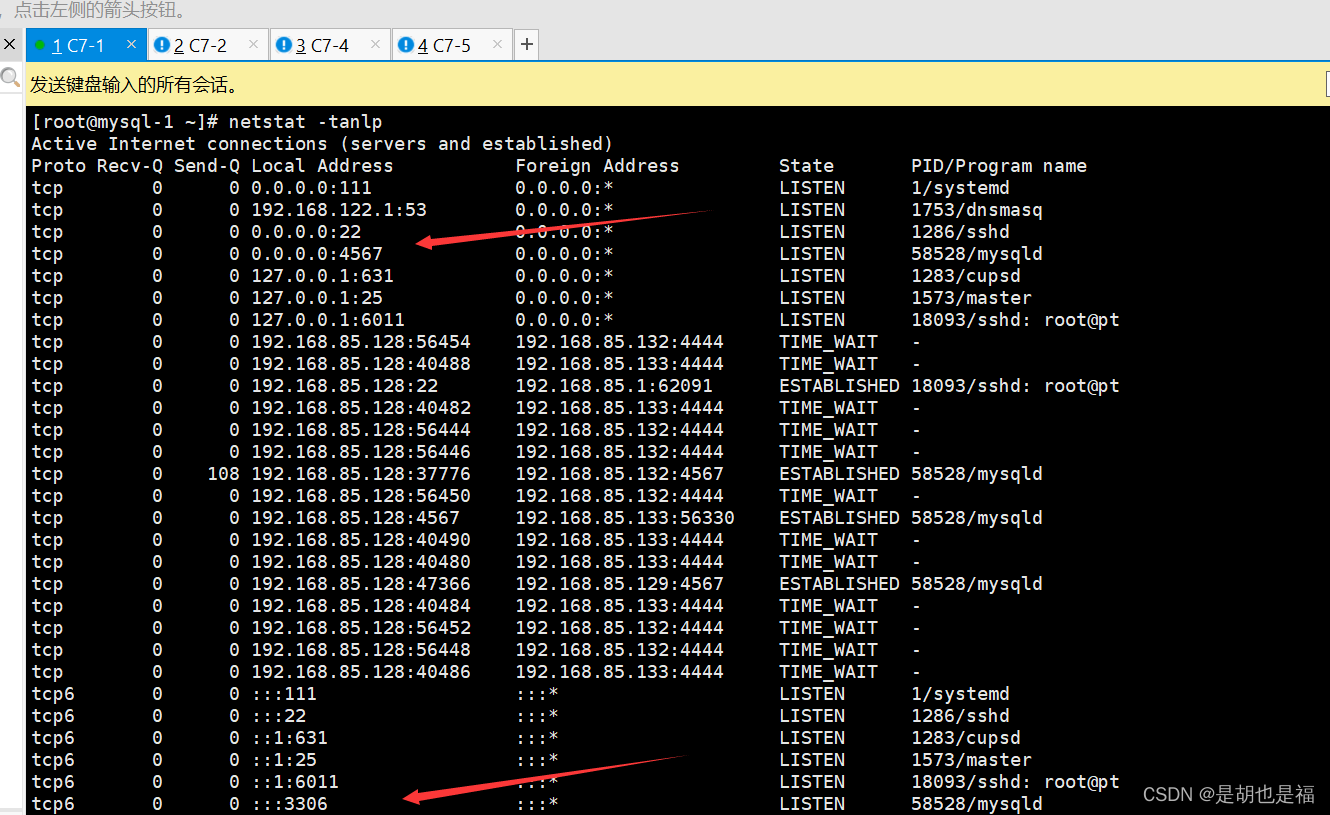The height and width of the screenshot is (815, 1330).
Task: Close the C7-4 tab
Action: point(375,44)
